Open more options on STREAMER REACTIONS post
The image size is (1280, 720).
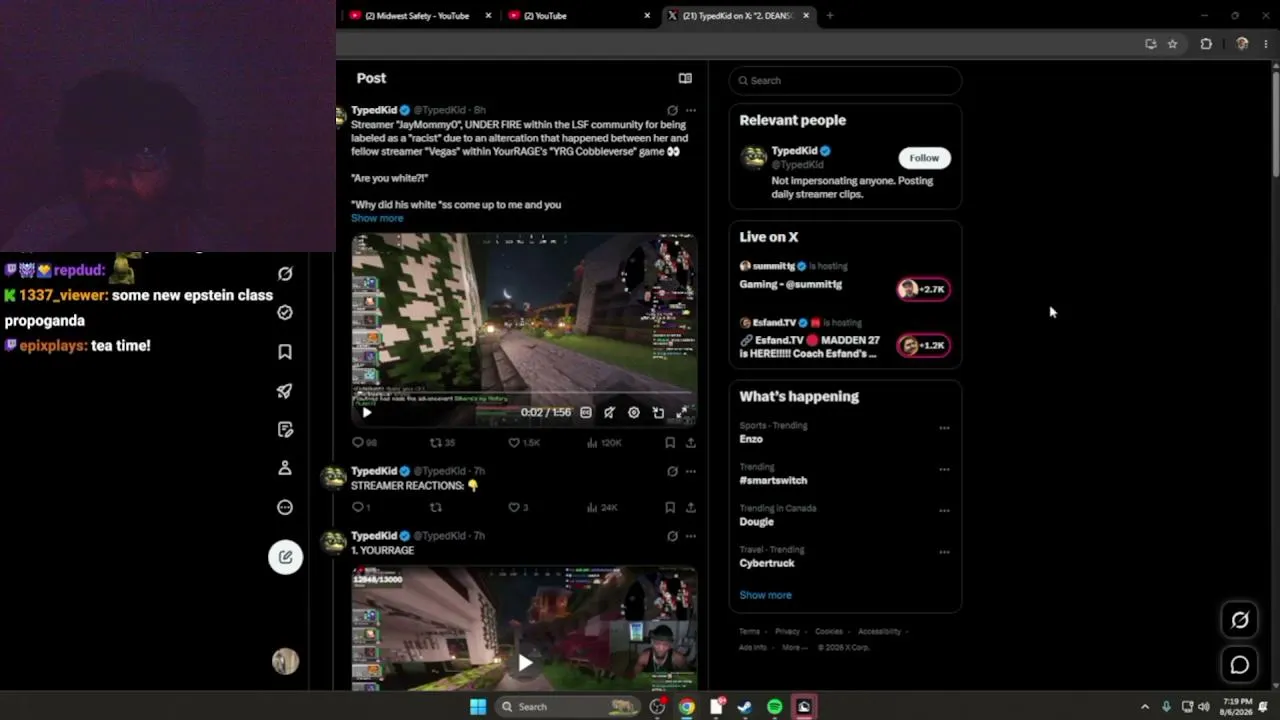coord(690,471)
